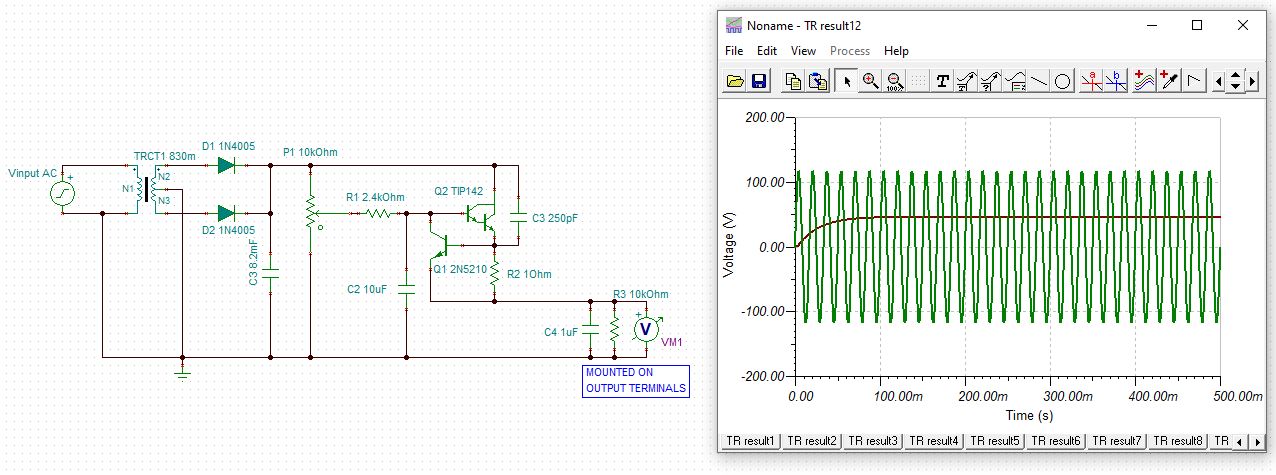Open the File menu

click(734, 51)
